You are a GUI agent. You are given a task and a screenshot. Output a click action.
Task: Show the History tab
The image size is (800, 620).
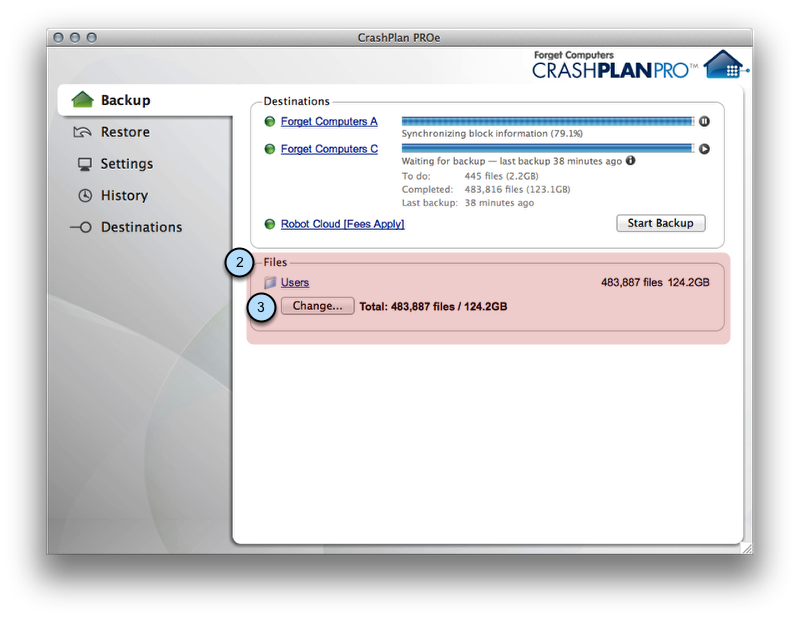pyautogui.click(x=124, y=195)
